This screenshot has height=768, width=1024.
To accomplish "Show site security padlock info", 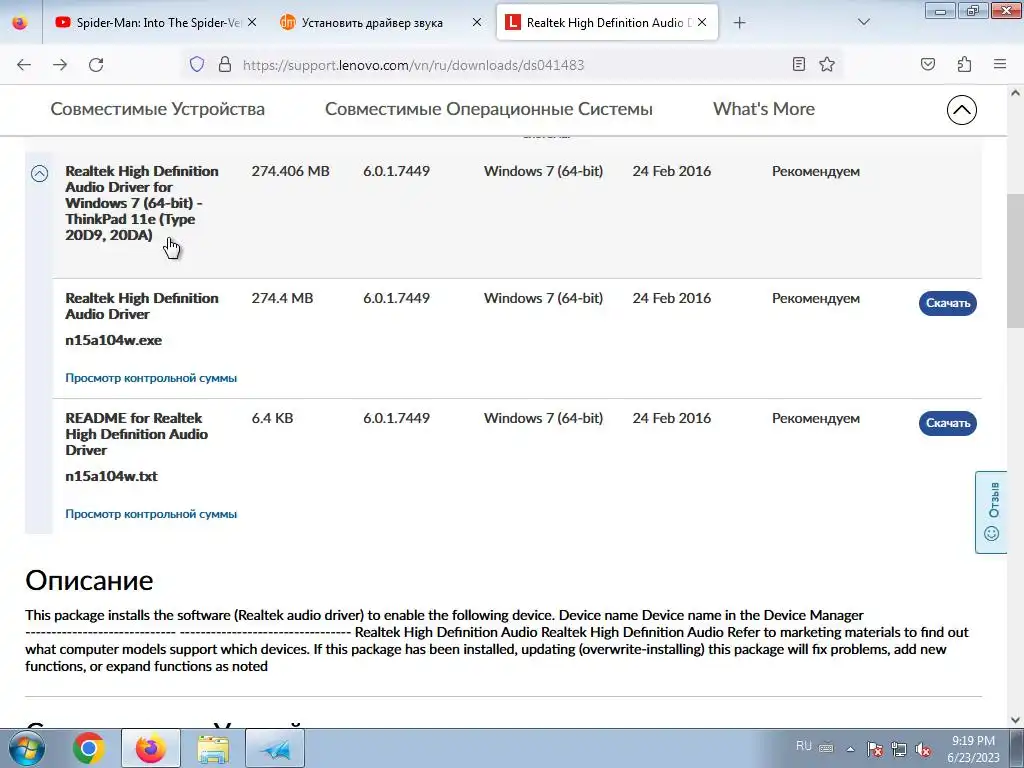I will click(x=225, y=64).
